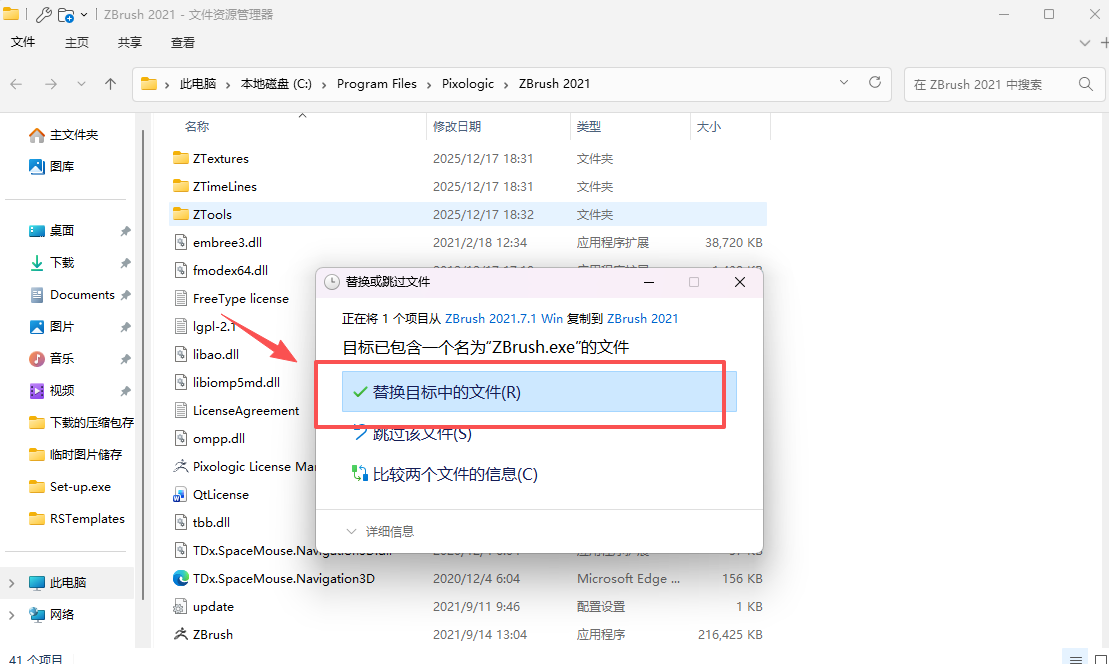Choose 替换目标中的文件 in the dialog
The width and height of the screenshot is (1109, 664).
pos(448,393)
